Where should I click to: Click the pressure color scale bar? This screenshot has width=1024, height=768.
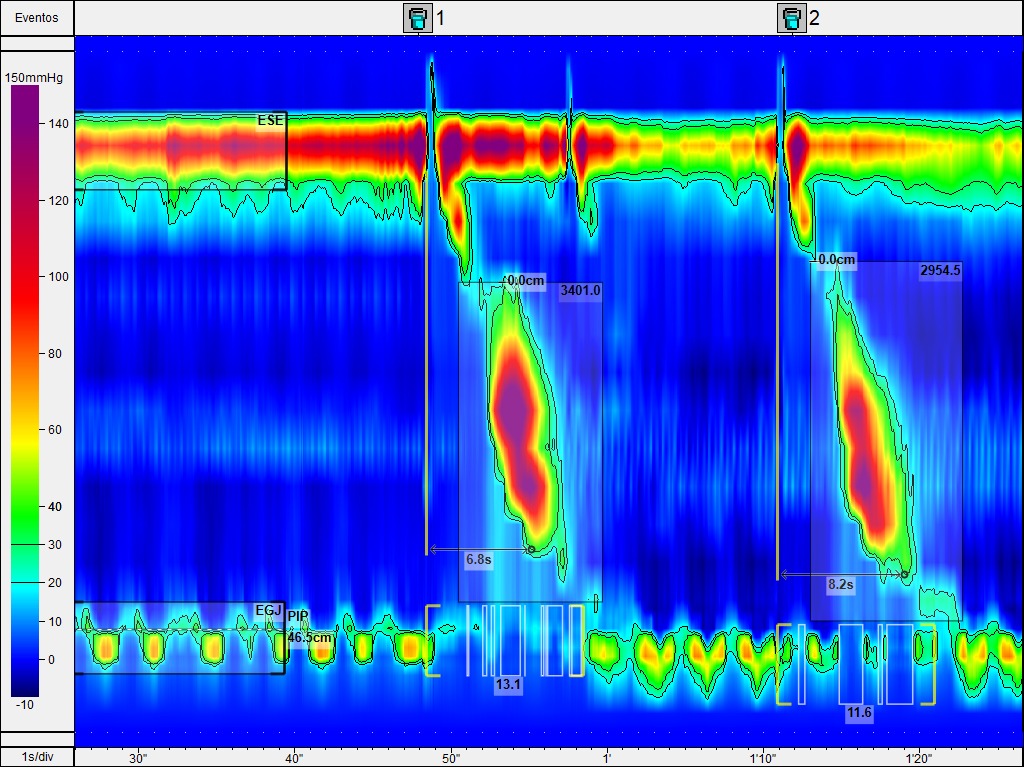click(25, 390)
